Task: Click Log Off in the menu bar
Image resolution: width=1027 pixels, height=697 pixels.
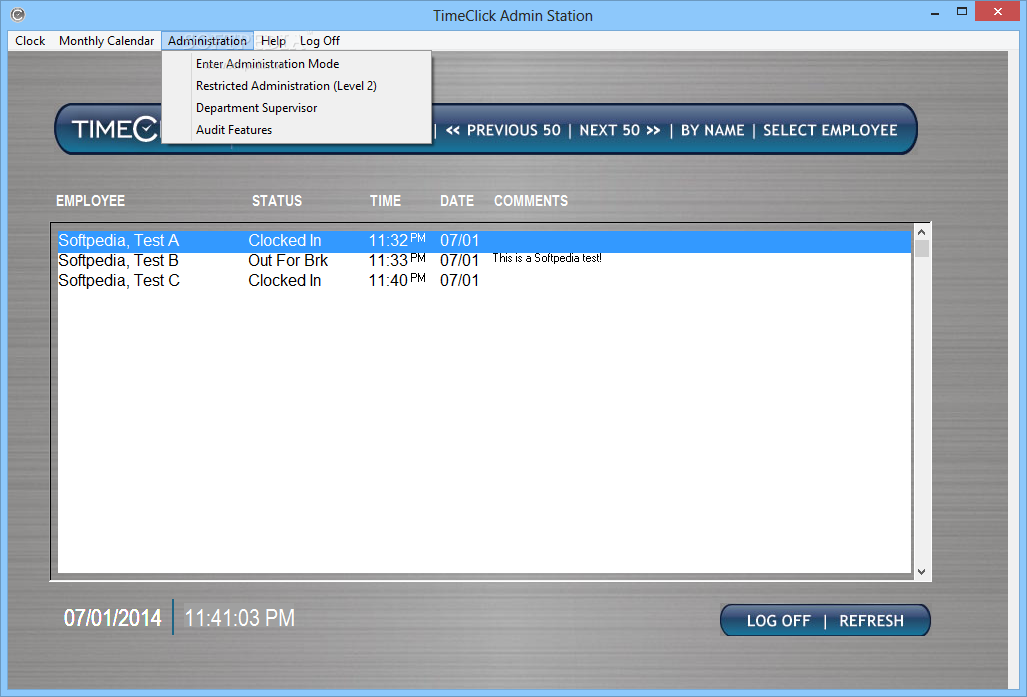Action: pyautogui.click(x=320, y=41)
